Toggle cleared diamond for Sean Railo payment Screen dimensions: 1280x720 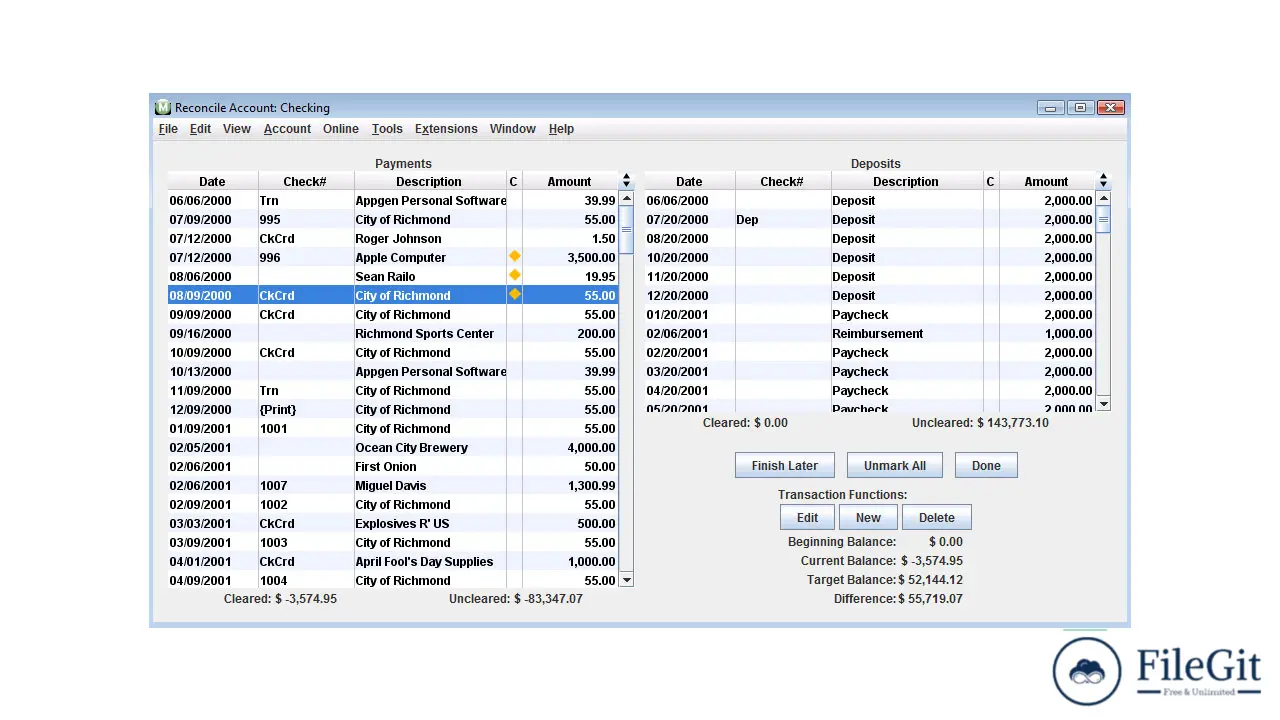pos(514,276)
